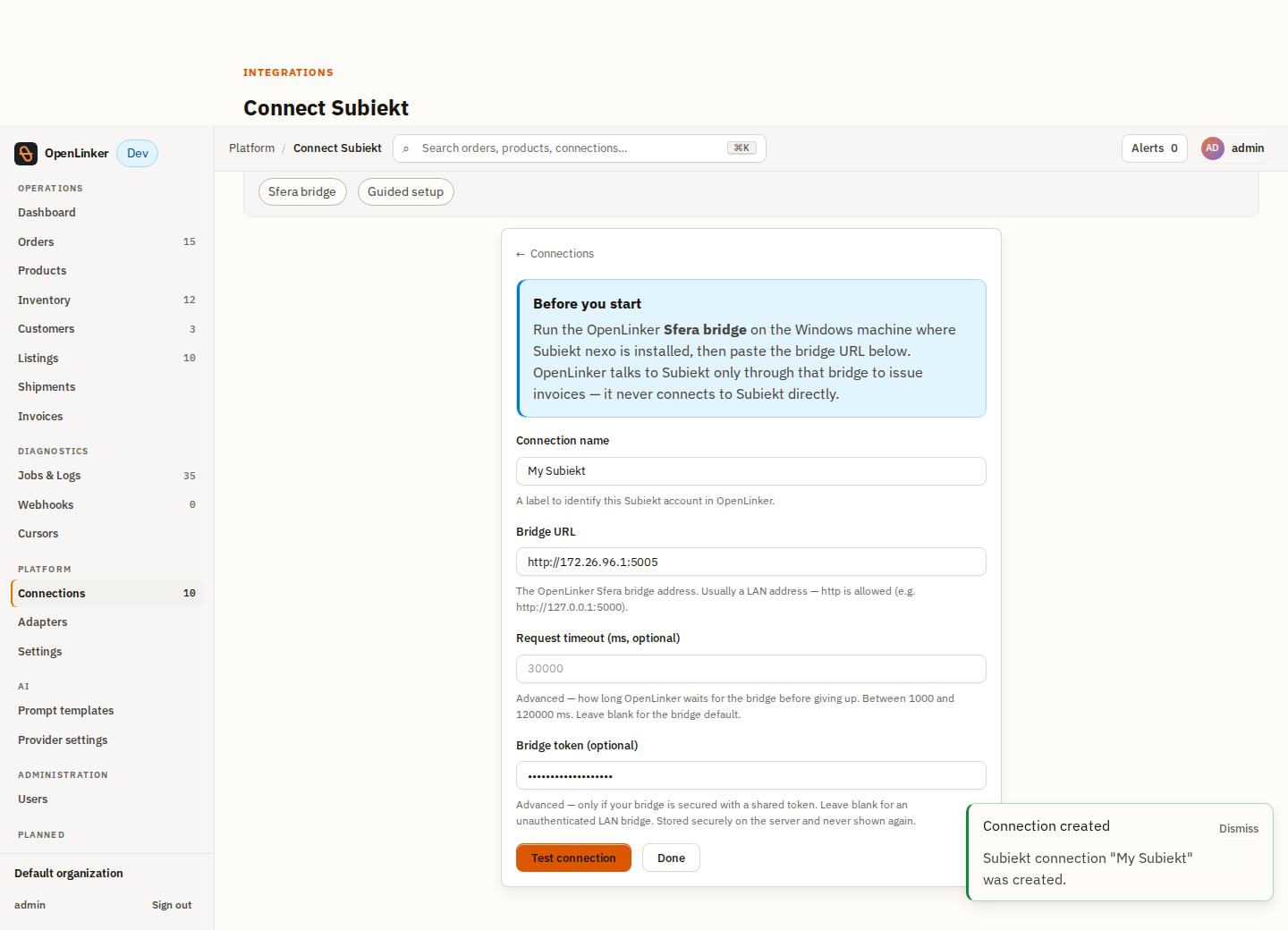Click the Connect Subiekt breadcrumb

click(x=337, y=148)
